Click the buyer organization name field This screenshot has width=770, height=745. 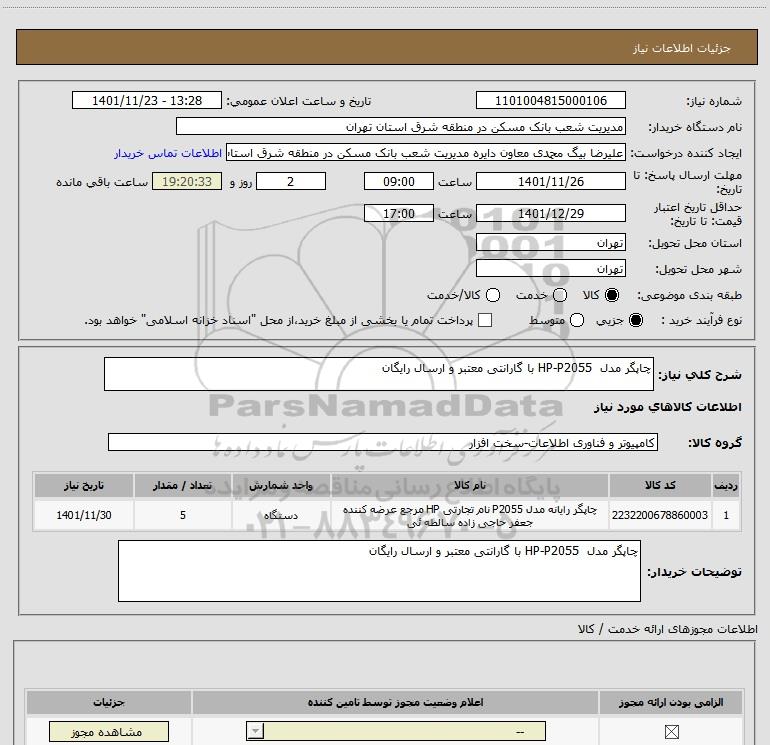[401, 126]
